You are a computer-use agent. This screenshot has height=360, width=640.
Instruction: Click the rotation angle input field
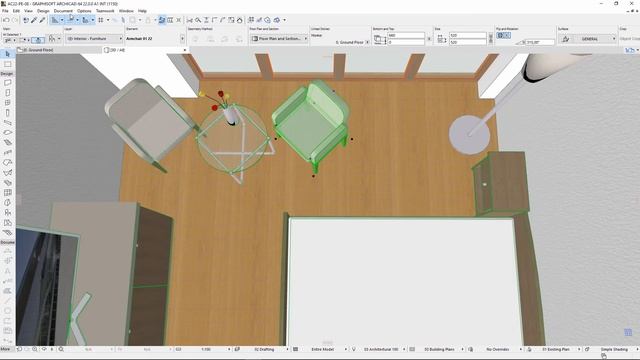[539, 42]
